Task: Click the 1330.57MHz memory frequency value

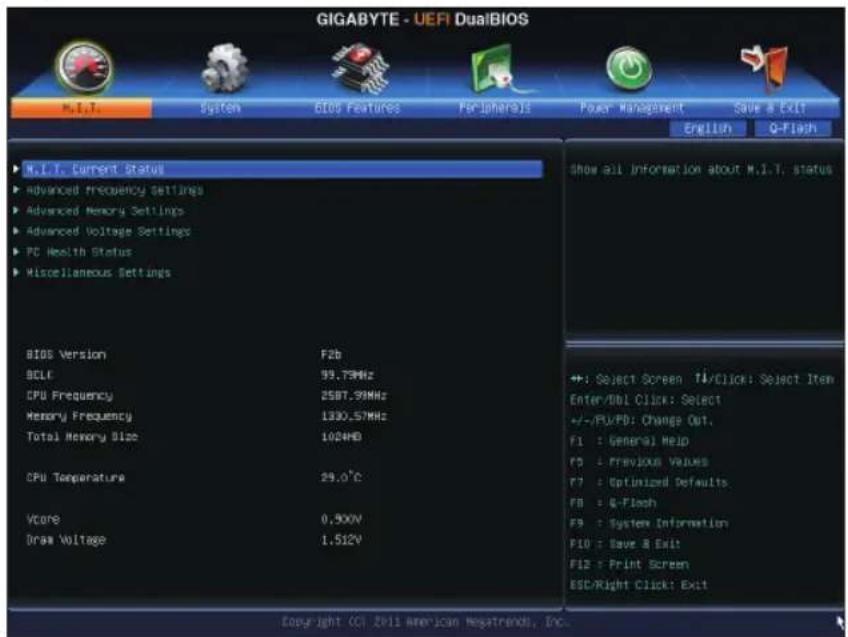Action: [x=354, y=416]
